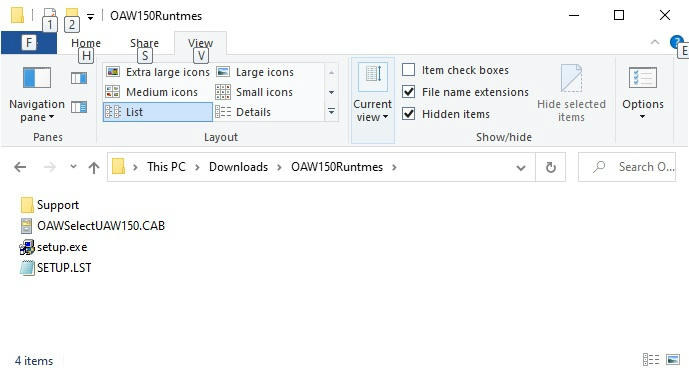Collapse the ribbon with the caret
Viewport: 689px width, 373px height.
tap(655, 42)
